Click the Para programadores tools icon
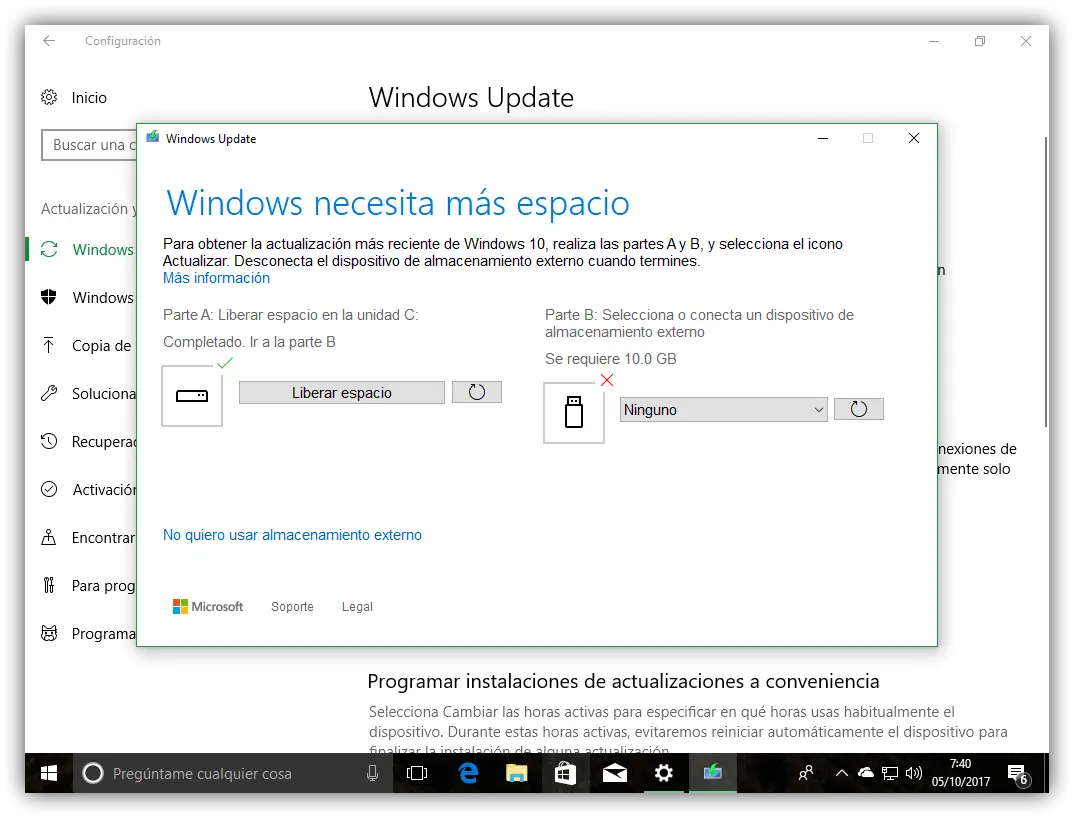This screenshot has height=818, width=1074. pyautogui.click(x=49, y=585)
